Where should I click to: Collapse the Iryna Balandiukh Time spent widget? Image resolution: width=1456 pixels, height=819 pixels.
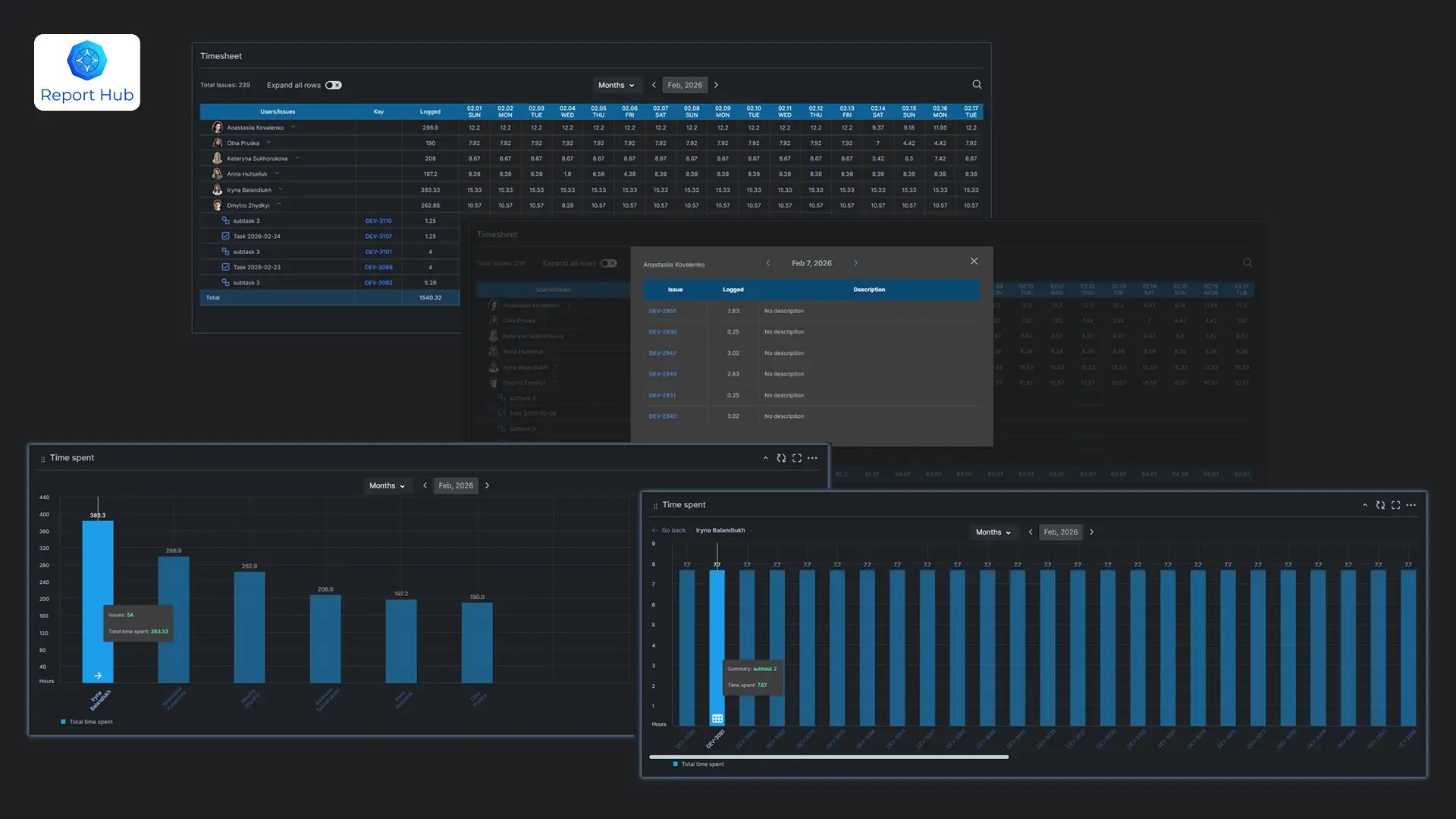1364,505
